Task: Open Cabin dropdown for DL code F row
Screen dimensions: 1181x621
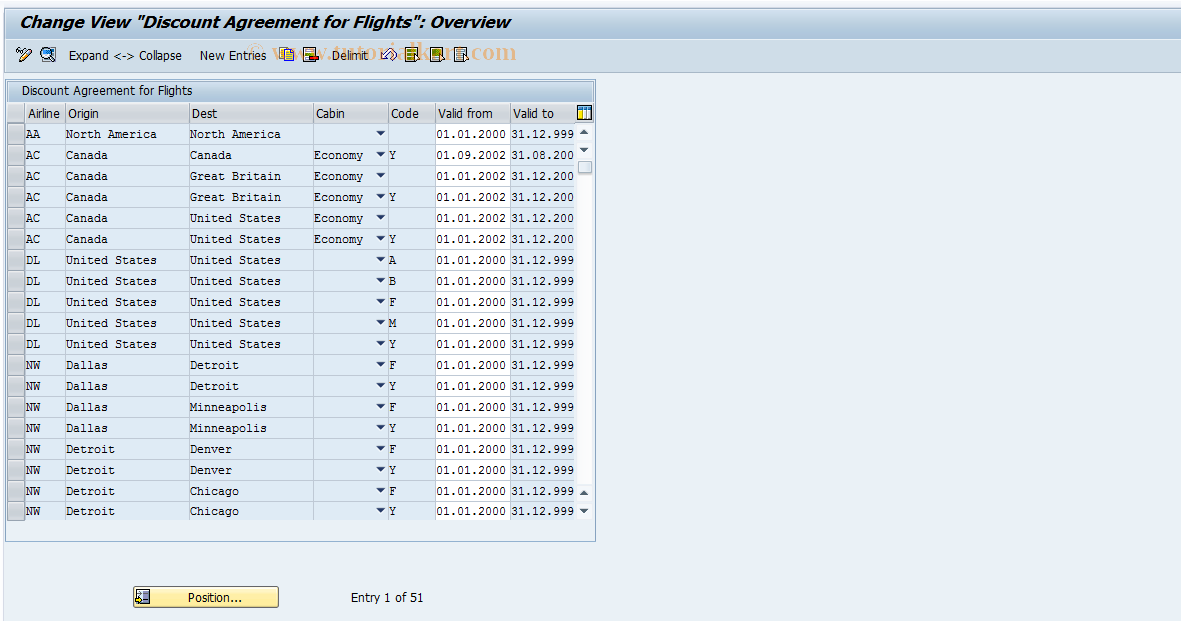Action: pos(380,302)
